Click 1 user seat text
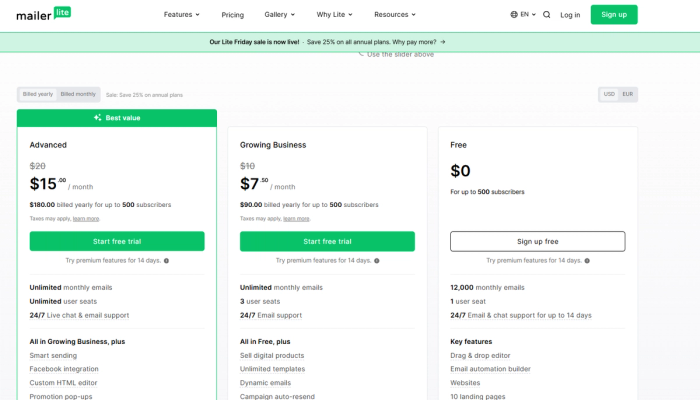 pyautogui.click(x=468, y=301)
